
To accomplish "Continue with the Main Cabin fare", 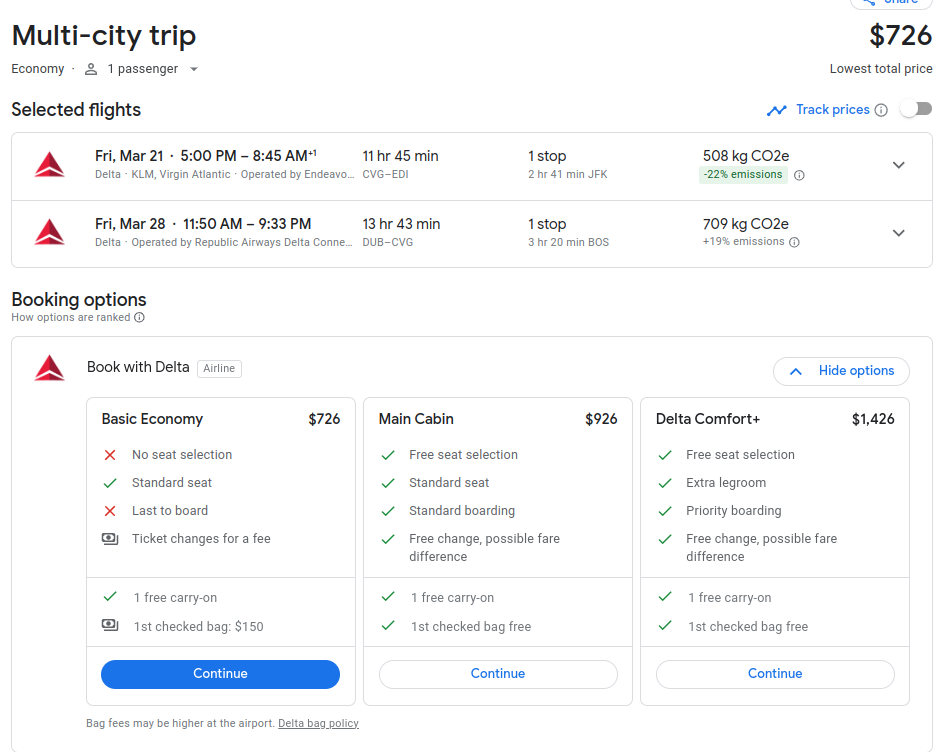I will pos(497,674).
